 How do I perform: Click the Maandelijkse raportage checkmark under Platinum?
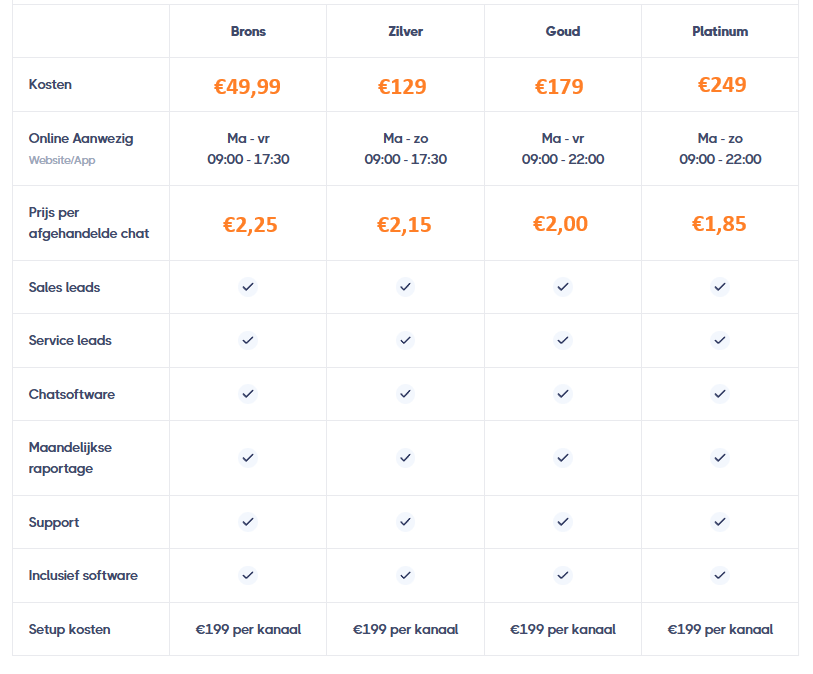click(x=720, y=458)
